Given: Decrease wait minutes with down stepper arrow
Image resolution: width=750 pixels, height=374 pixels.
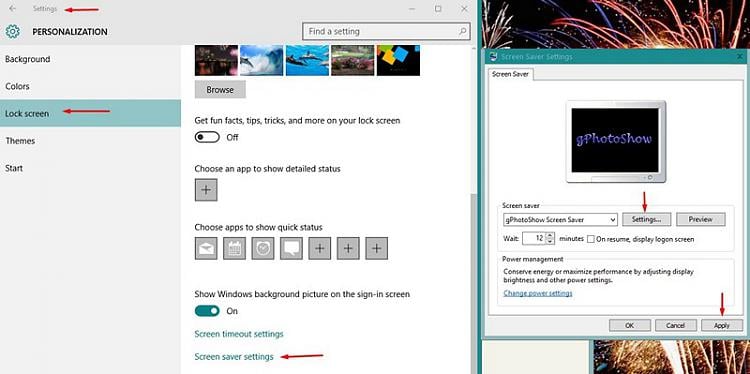Looking at the screenshot, I should click(550, 242).
